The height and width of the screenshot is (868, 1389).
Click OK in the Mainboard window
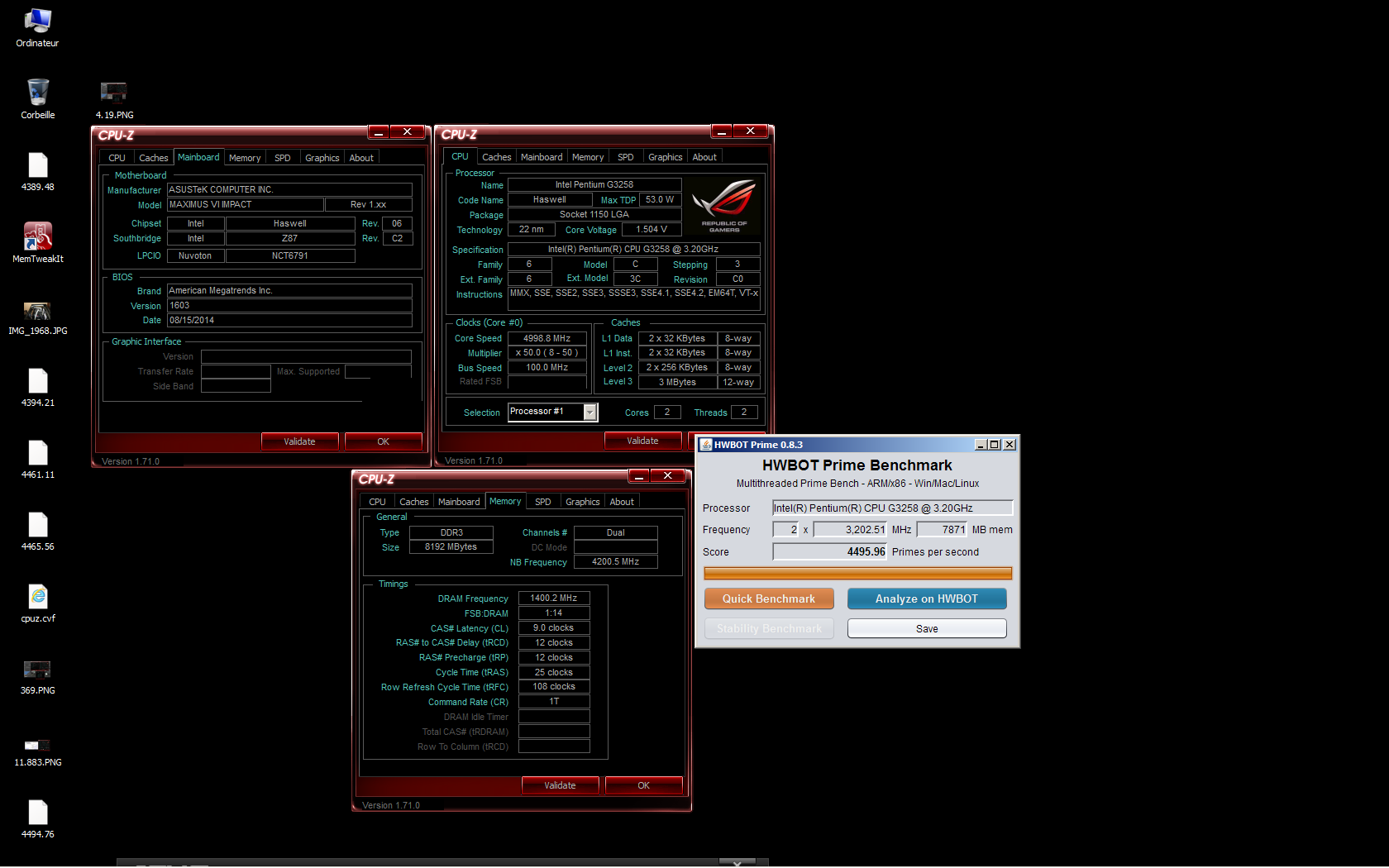pyautogui.click(x=384, y=441)
